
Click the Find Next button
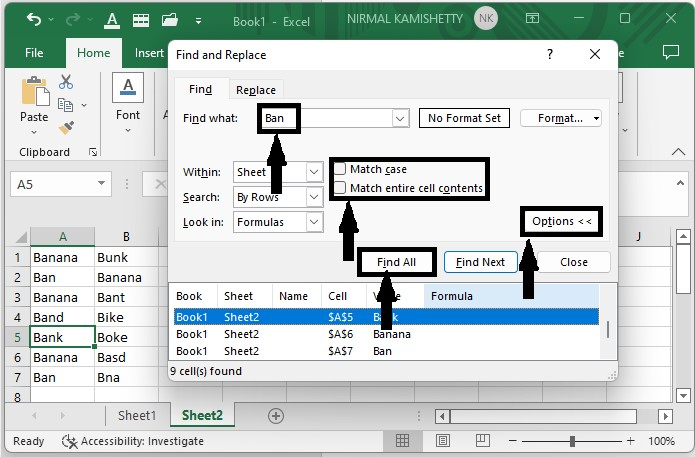click(480, 262)
